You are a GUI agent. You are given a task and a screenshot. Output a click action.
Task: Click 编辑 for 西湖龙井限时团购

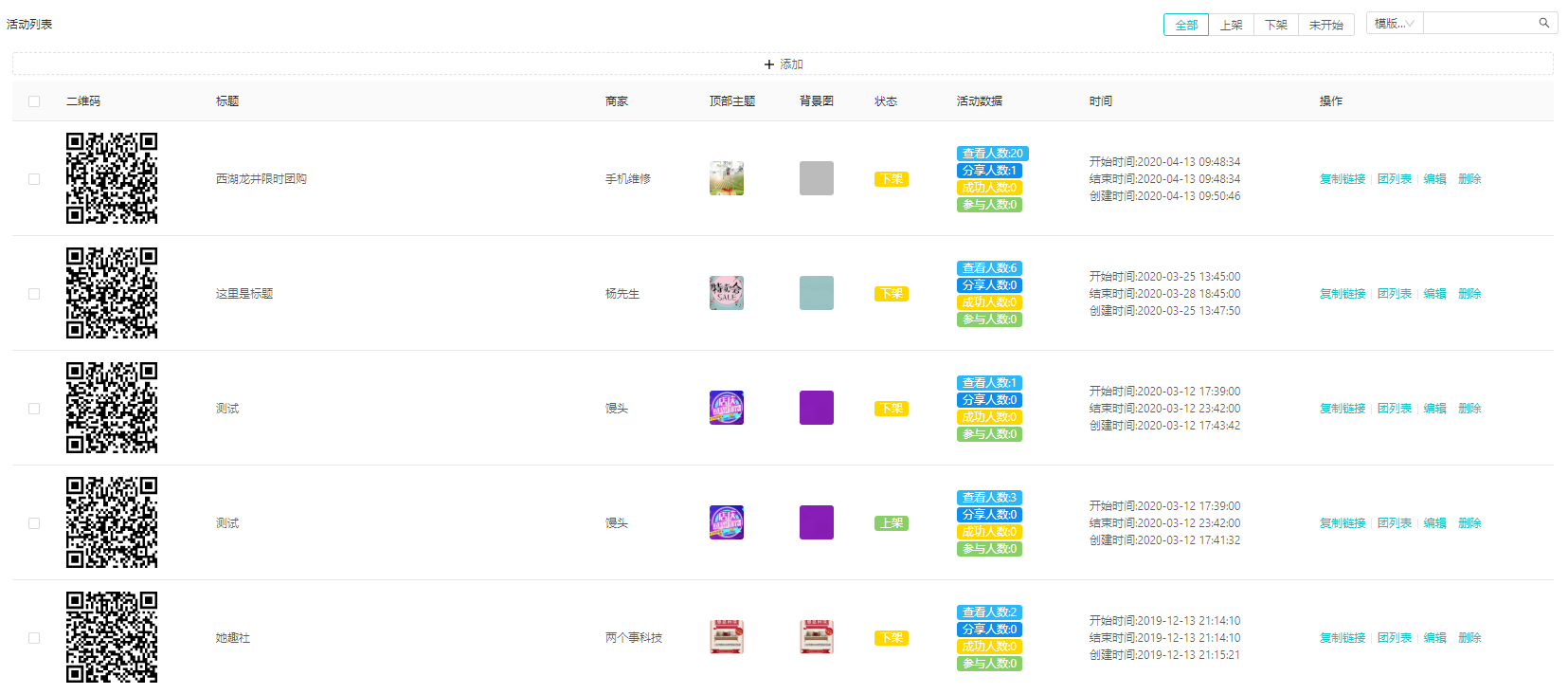coord(1435,179)
